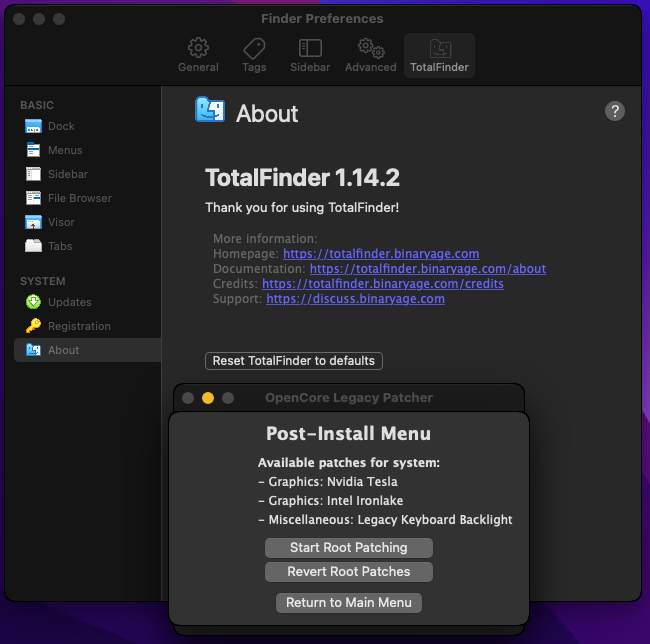Image resolution: width=650 pixels, height=644 pixels.
Task: Click Reset TotalFinder to defaults
Action: coord(294,361)
